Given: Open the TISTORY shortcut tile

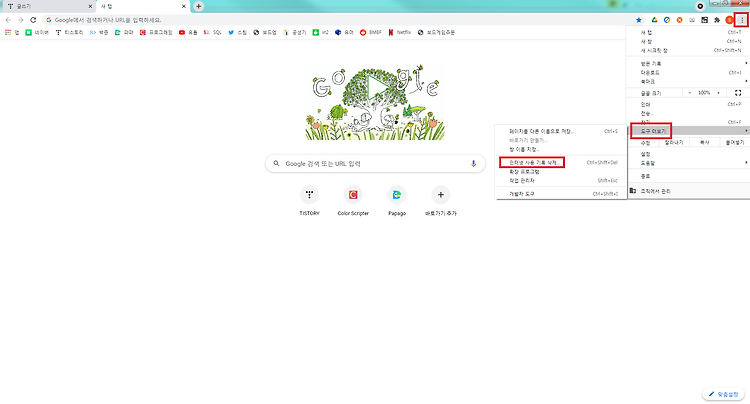Looking at the screenshot, I should click(x=309, y=201).
